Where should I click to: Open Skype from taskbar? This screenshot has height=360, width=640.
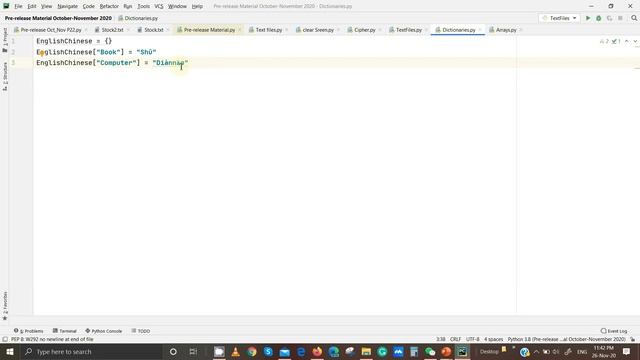(268, 352)
